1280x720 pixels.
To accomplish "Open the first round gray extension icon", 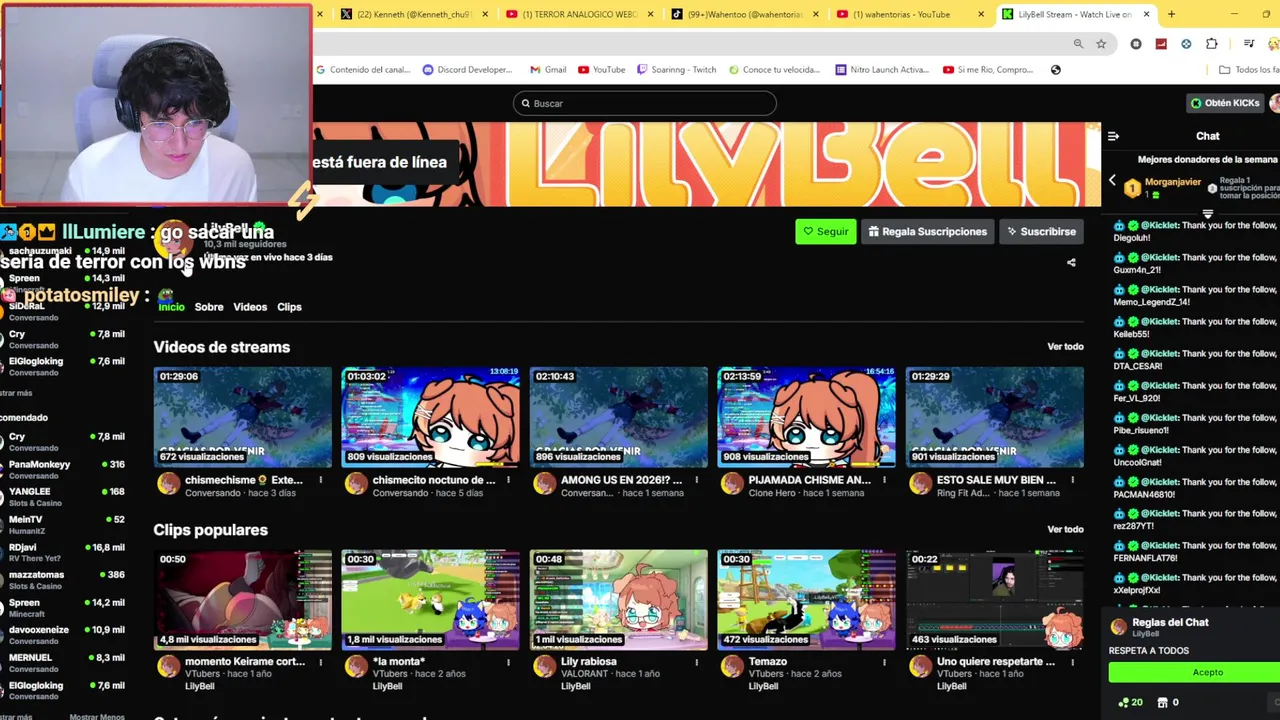I will tap(1136, 44).
